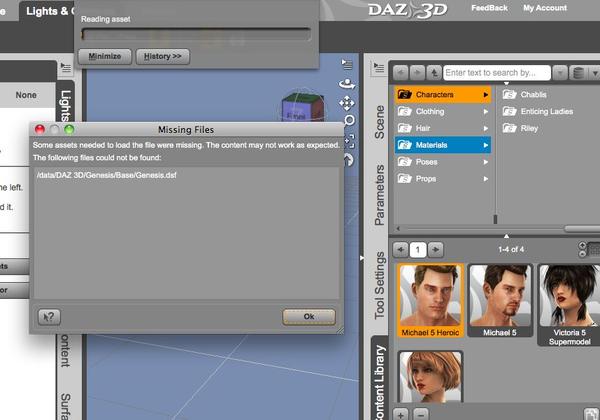
Task: Open the Tool Settings side tab
Action: [379, 285]
